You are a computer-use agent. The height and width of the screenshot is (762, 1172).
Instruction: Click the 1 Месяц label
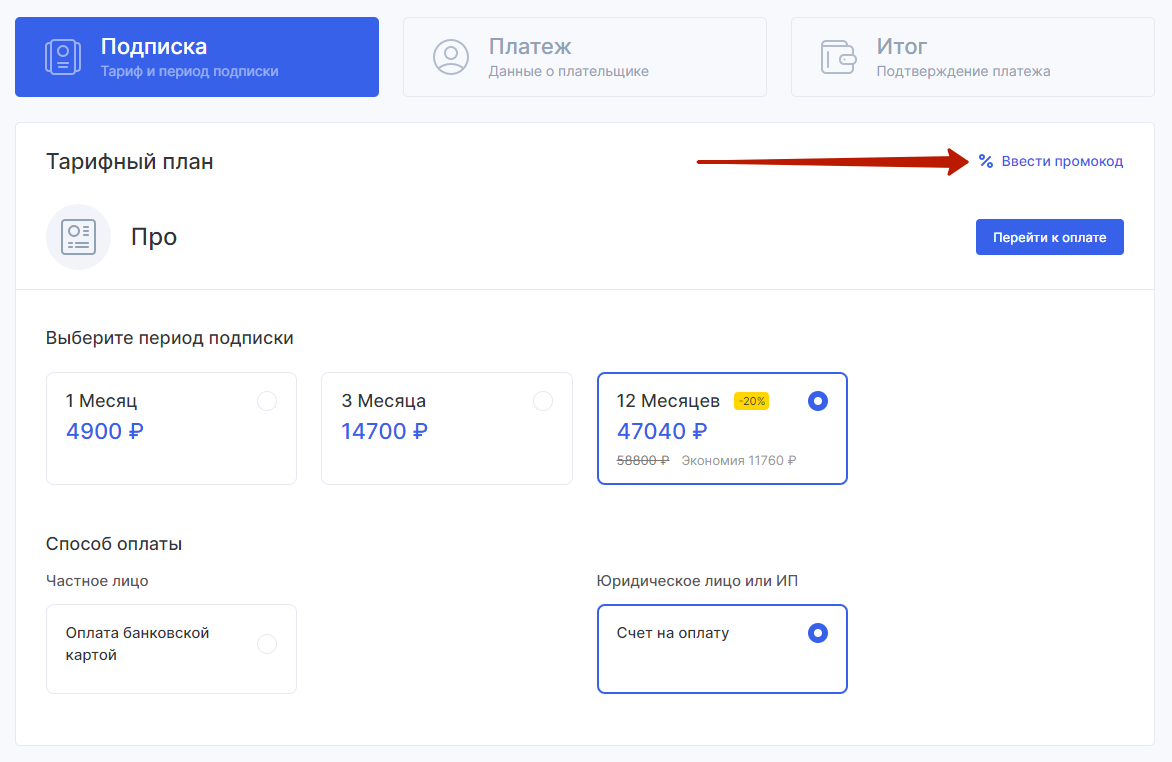102,401
